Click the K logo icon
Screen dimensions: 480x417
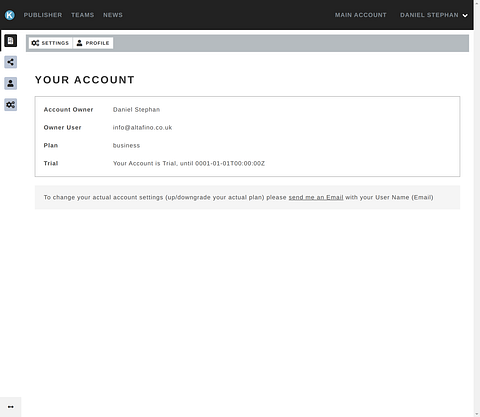point(10,15)
